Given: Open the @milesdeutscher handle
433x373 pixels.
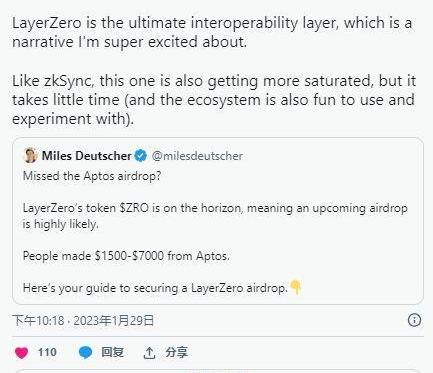Looking at the screenshot, I should 197,156.
